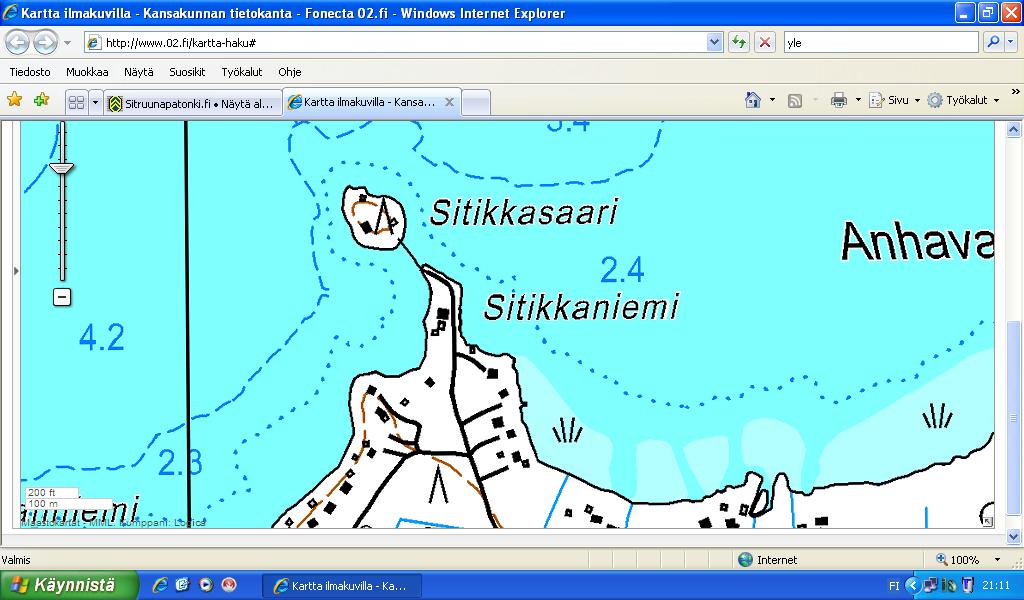Image resolution: width=1024 pixels, height=600 pixels.
Task: Click the Home page icon
Action: coord(753,100)
